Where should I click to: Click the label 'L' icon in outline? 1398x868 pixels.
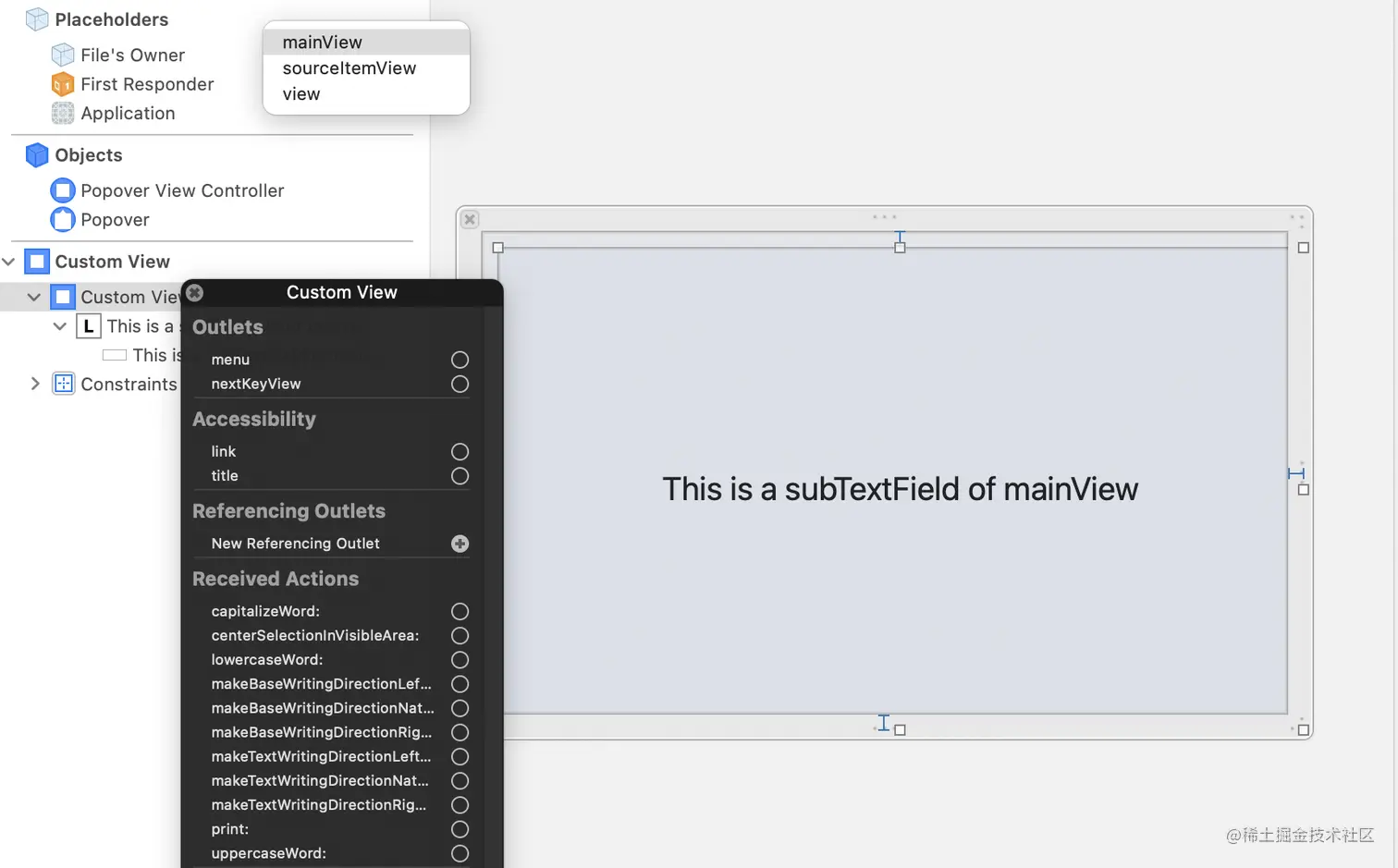pos(89,326)
